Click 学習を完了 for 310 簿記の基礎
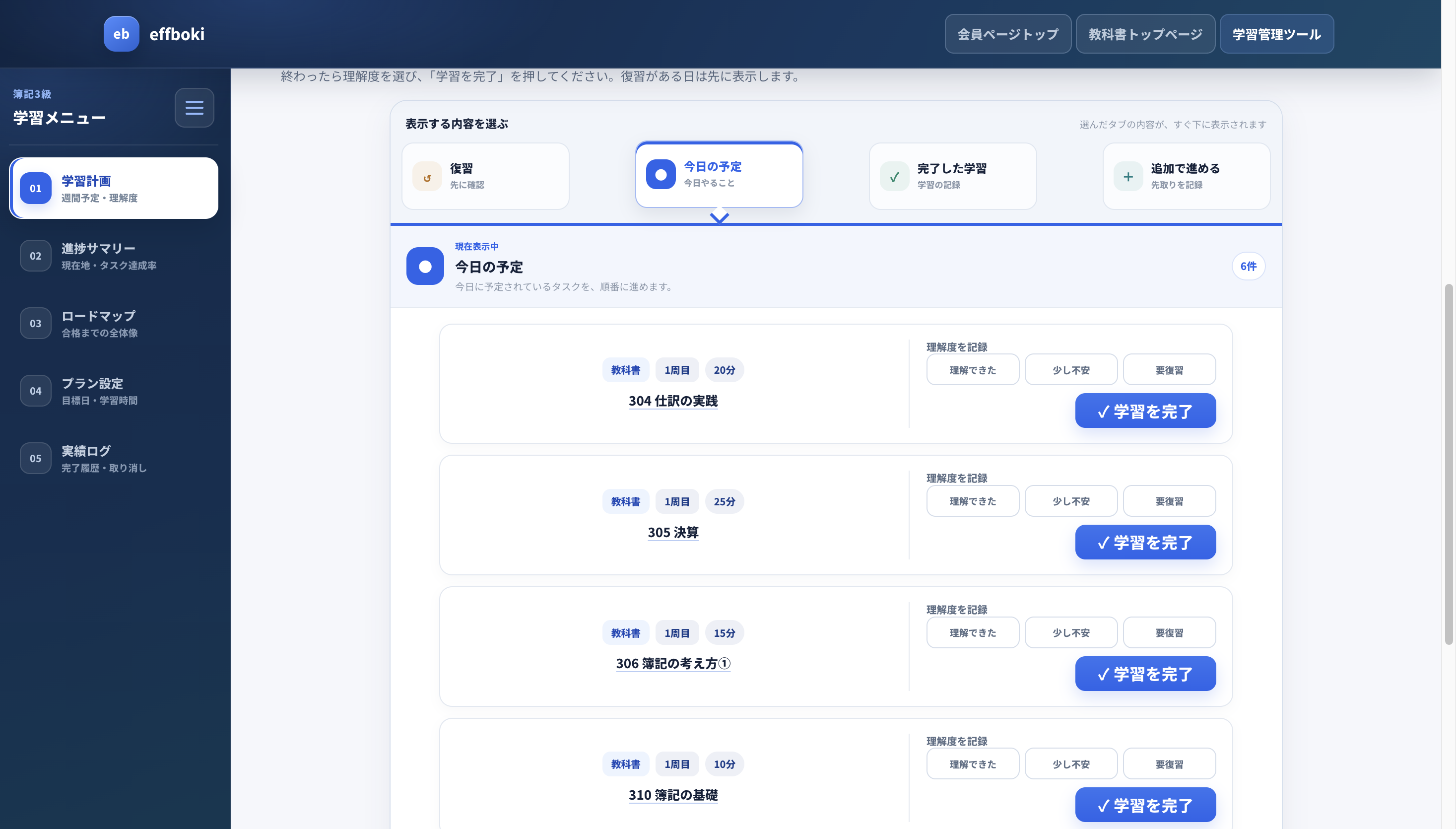Viewport: 1456px width, 829px height. point(1145,805)
